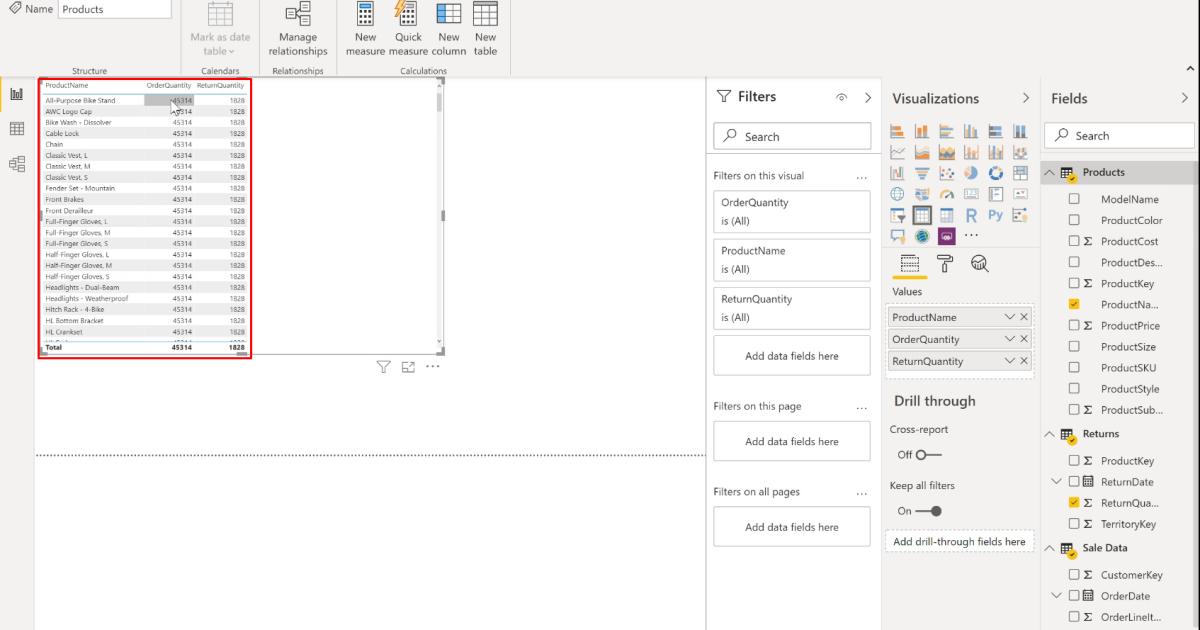This screenshot has width=1200, height=630.
Task: Select the Gauge visualization
Action: (x=947, y=193)
